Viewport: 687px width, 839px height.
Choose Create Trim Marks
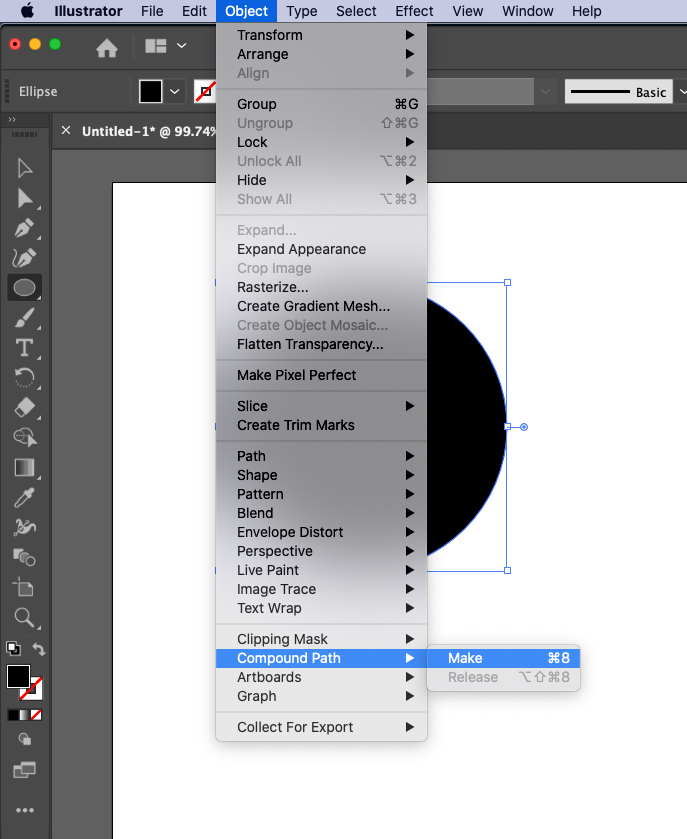coord(322,425)
